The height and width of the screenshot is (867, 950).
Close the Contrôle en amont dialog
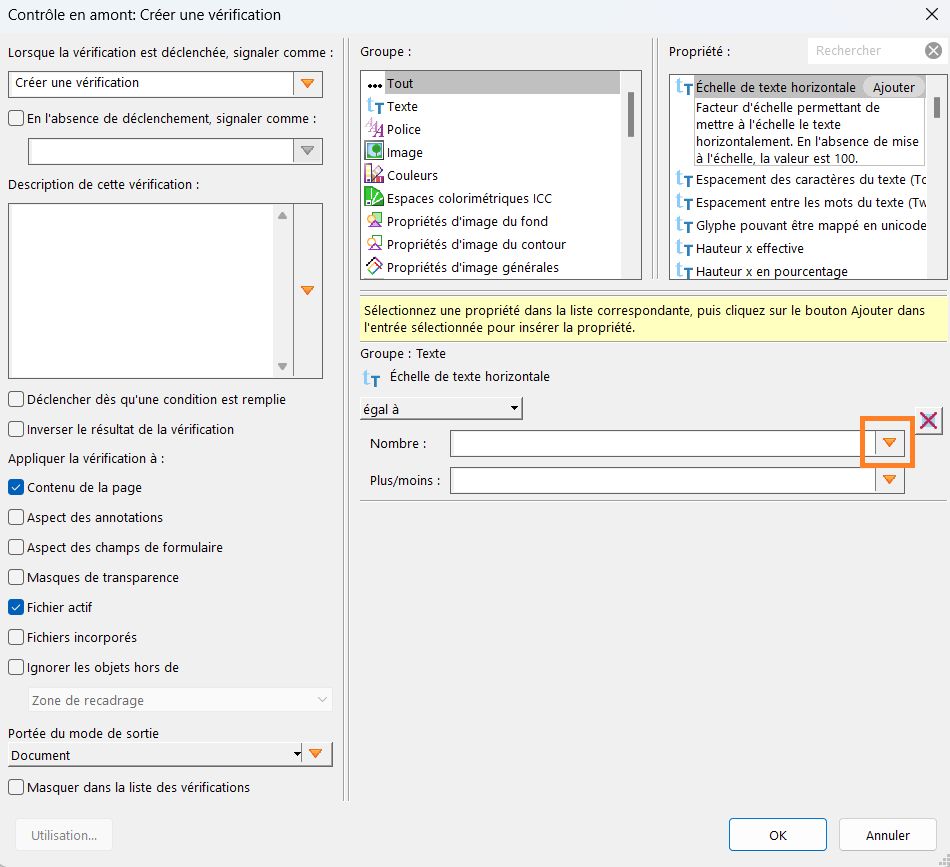[x=932, y=14]
